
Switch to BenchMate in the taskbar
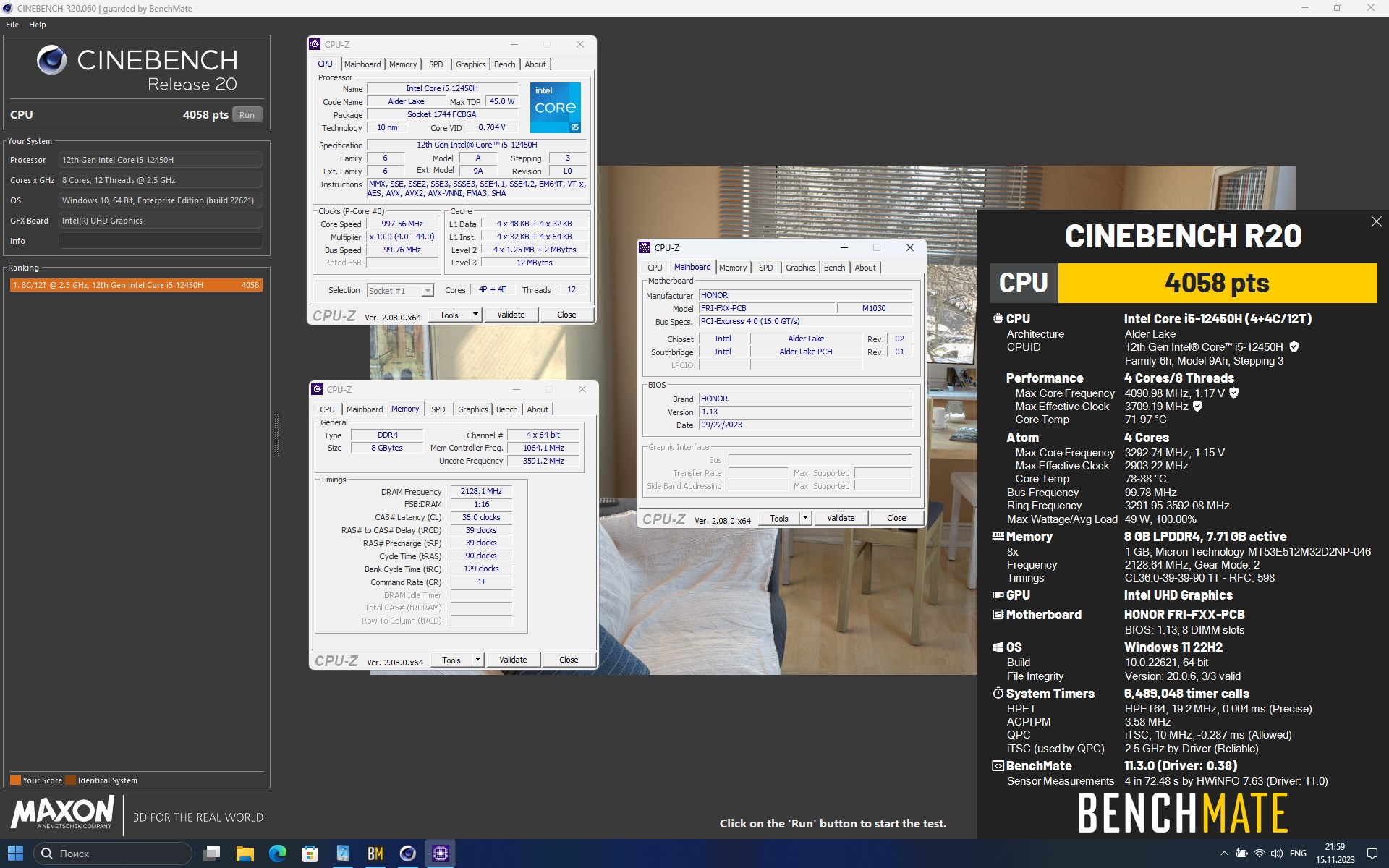pos(375,854)
